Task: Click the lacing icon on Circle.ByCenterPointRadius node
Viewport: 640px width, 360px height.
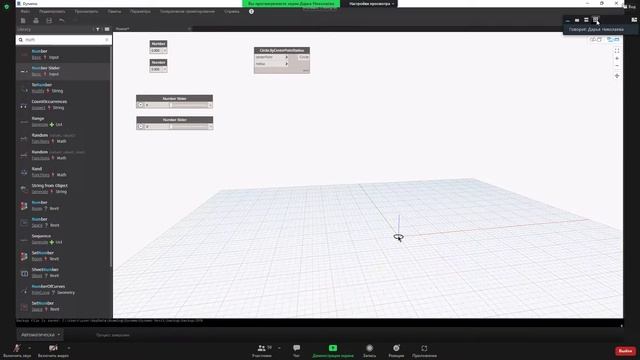Action: [306, 71]
